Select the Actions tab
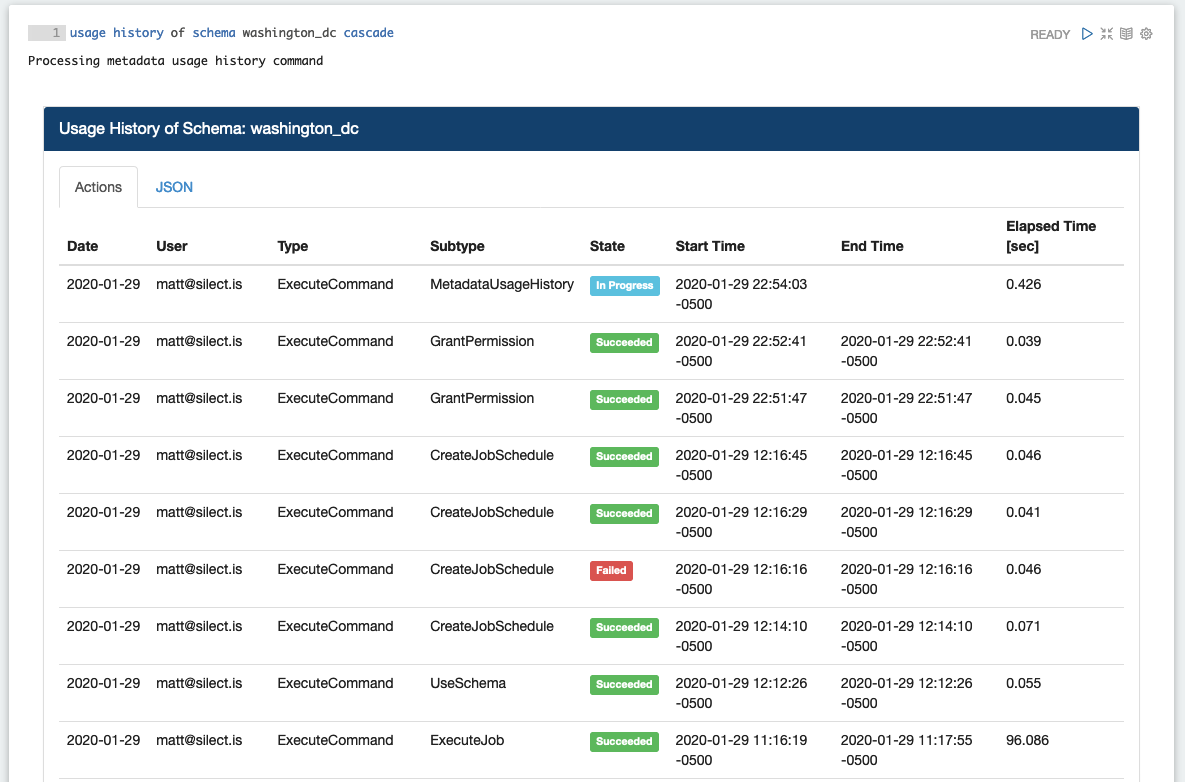1185x782 pixels. point(98,187)
